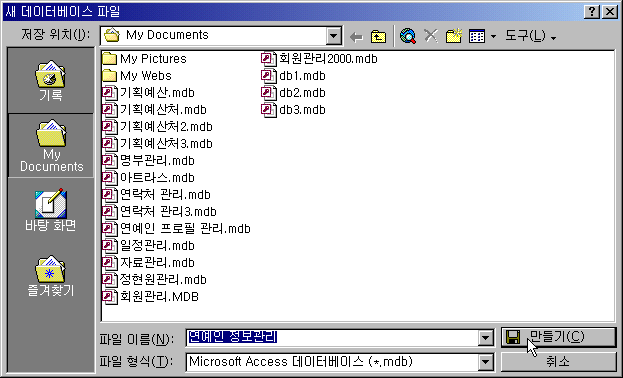This screenshot has width=623, height=378.
Task: Click the Access icon of 자료관리.mdb
Action: pyautogui.click(x=110, y=263)
